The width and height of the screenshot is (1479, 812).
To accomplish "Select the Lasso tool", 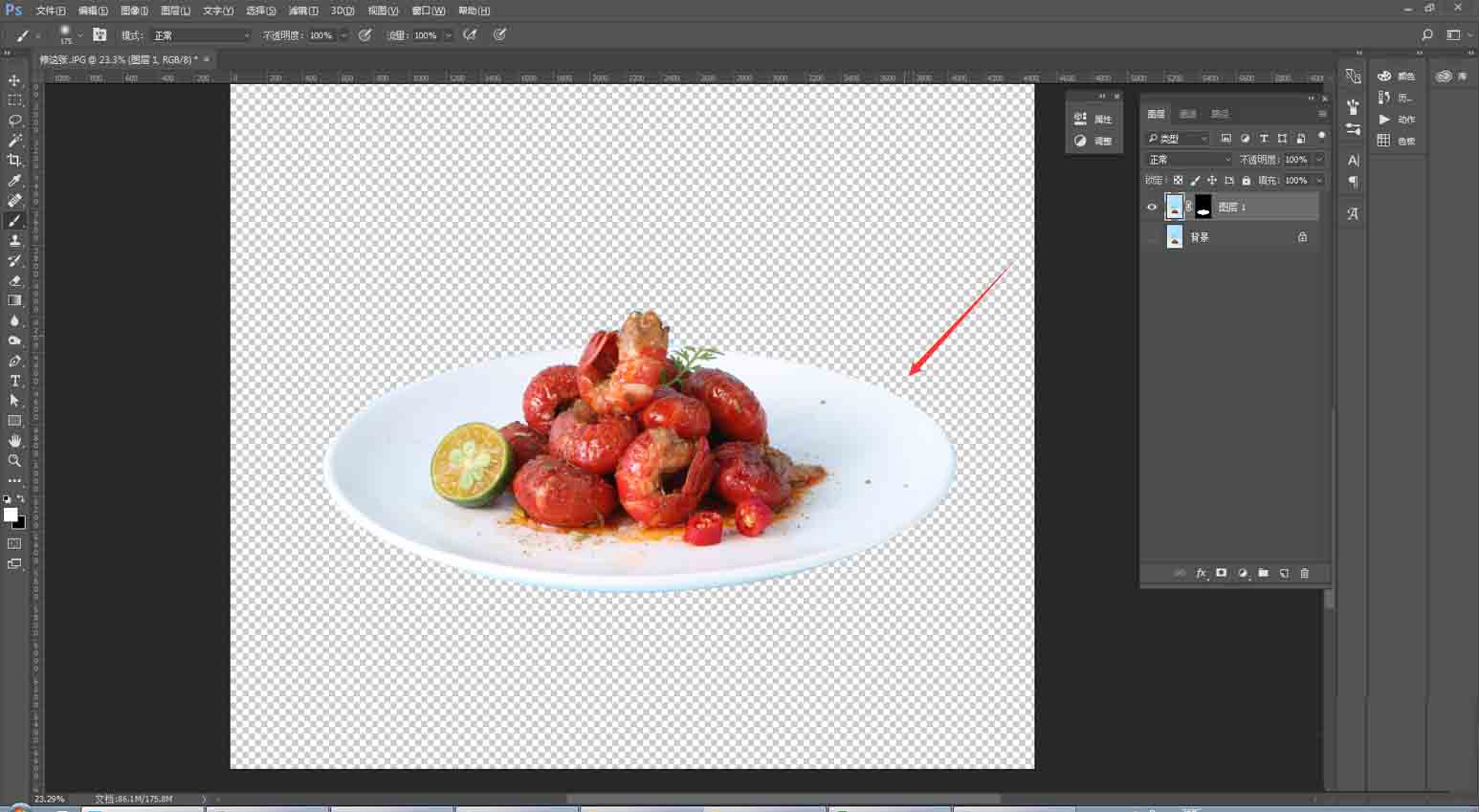I will (x=14, y=121).
